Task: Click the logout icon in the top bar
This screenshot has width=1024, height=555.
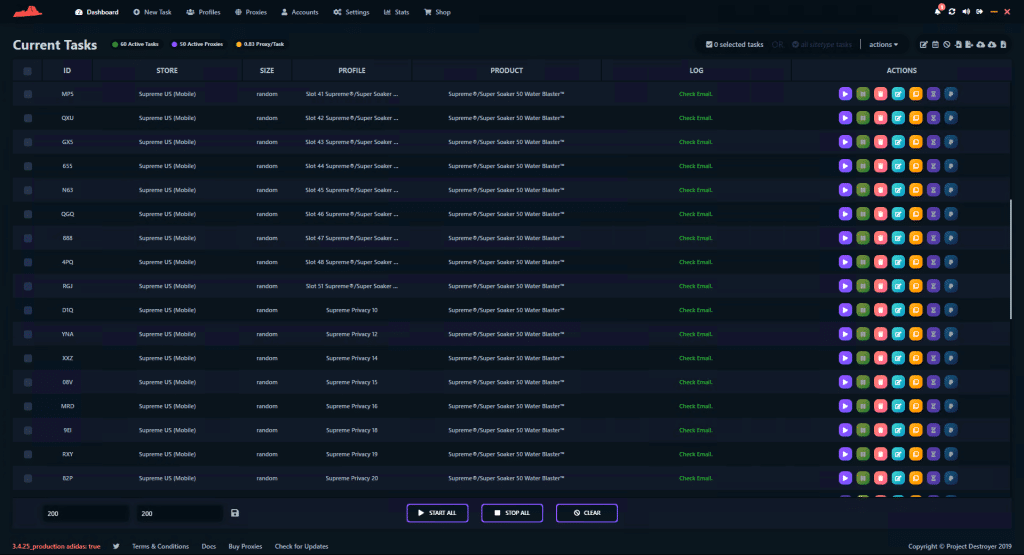Action: click(980, 12)
